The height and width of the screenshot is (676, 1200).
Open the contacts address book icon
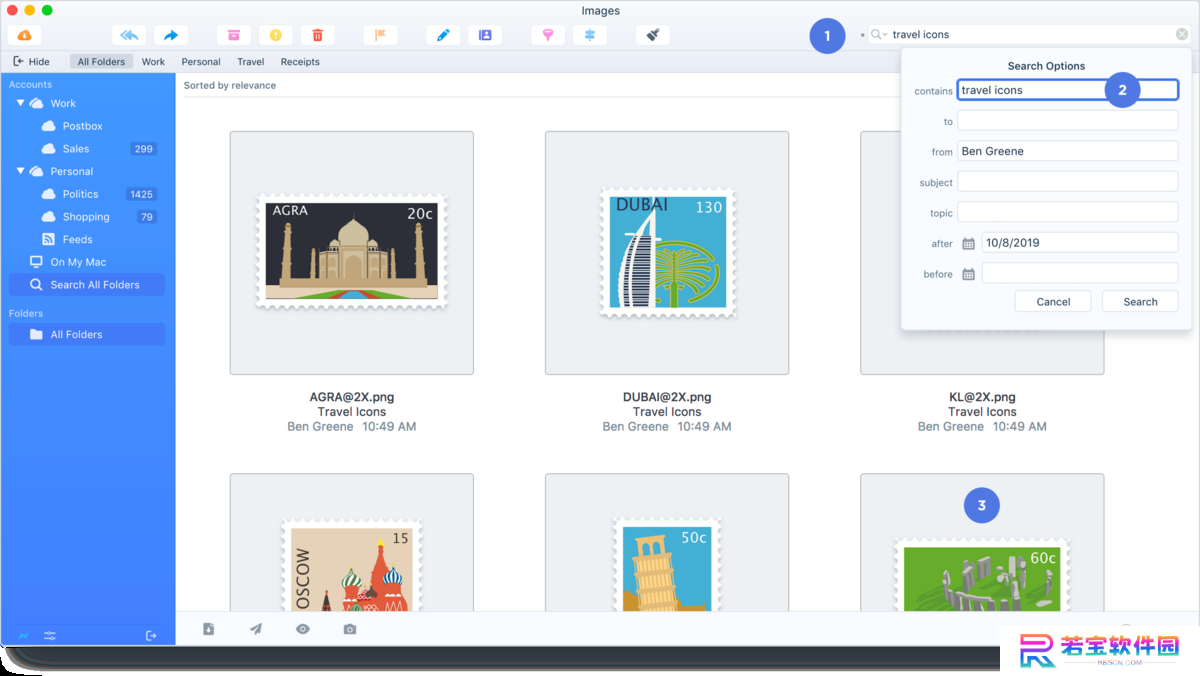click(x=485, y=35)
